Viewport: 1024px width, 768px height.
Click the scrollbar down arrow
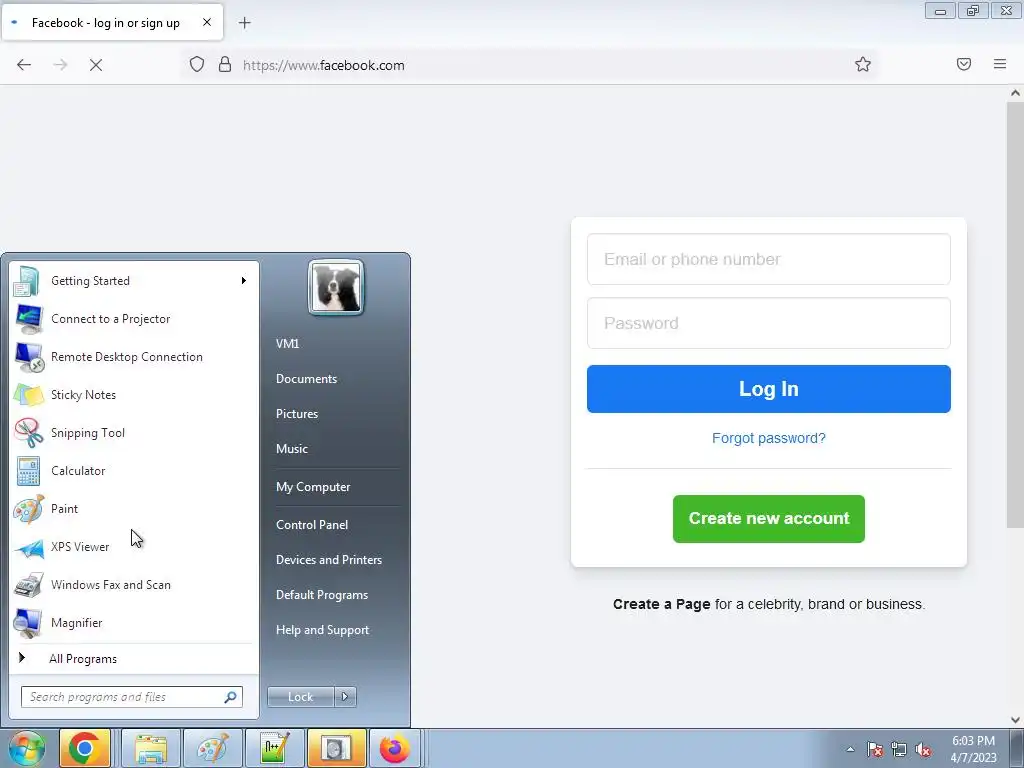(1015, 720)
